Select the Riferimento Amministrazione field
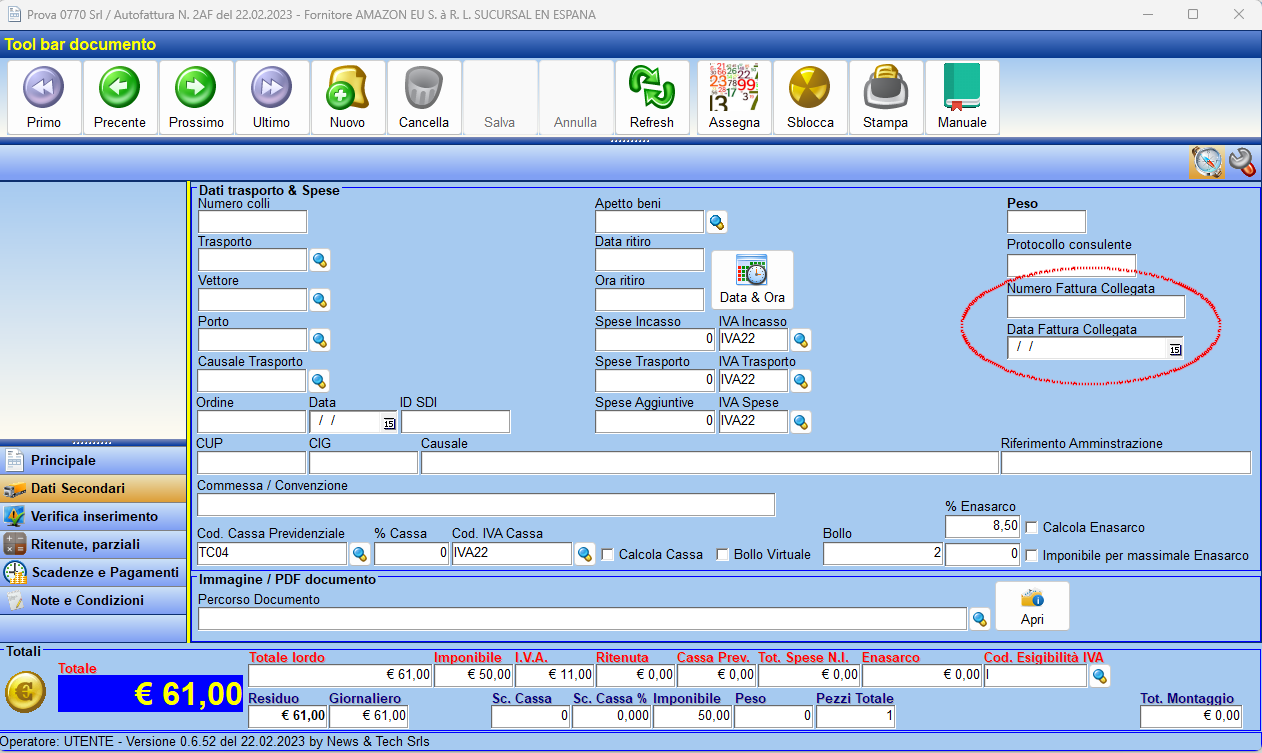The height and width of the screenshot is (753, 1262). pos(1126,462)
